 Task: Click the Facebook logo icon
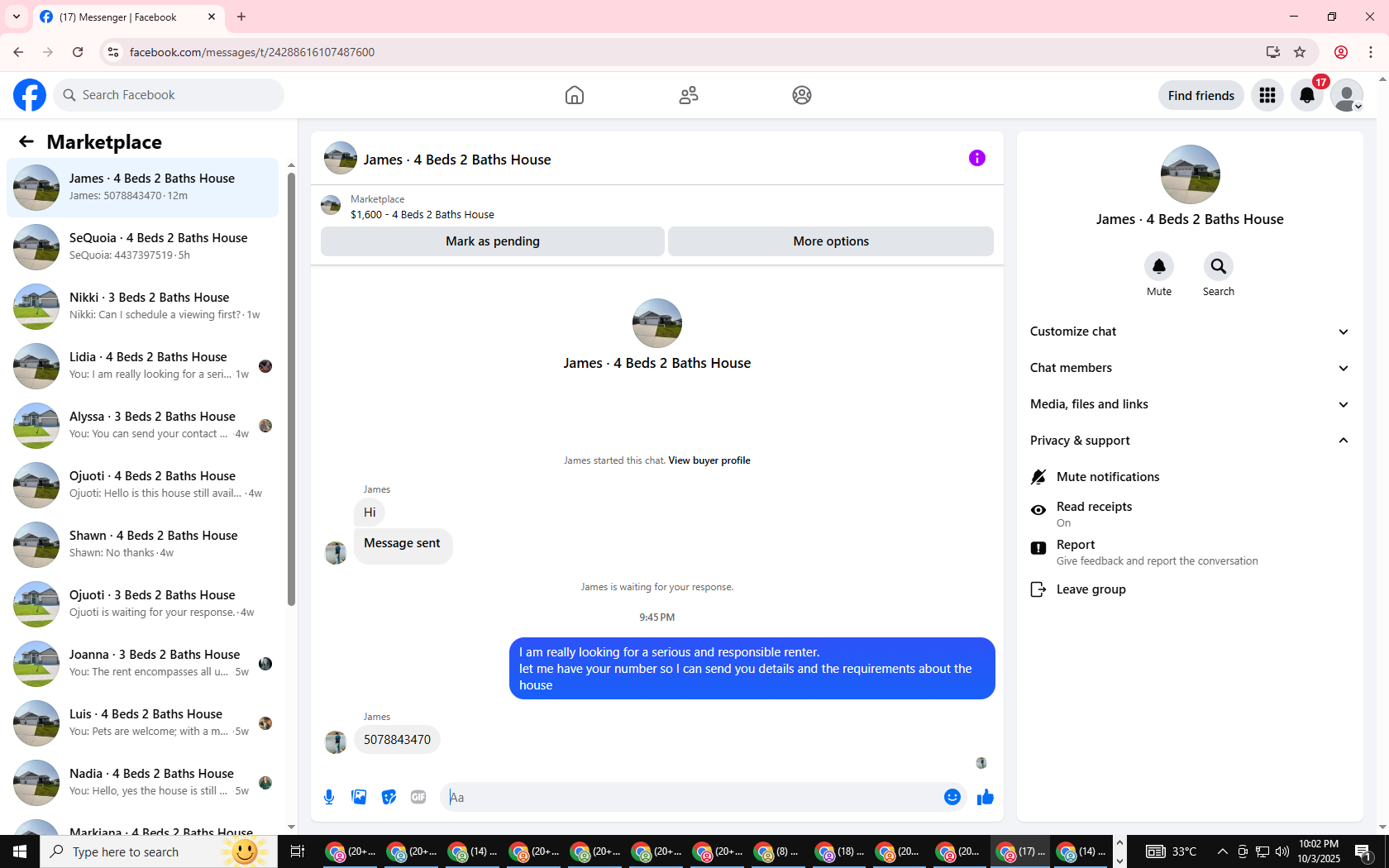[x=30, y=95]
